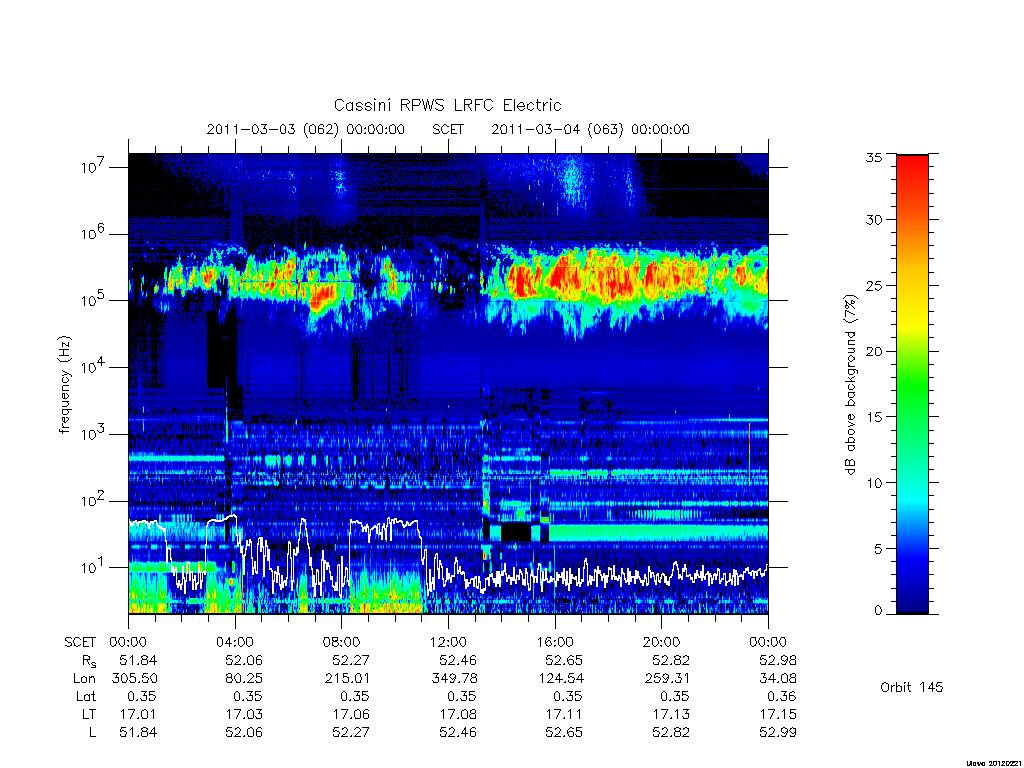Click the orange emission patch near 07:00
The width and height of the screenshot is (1024, 768).
[x=321, y=299]
